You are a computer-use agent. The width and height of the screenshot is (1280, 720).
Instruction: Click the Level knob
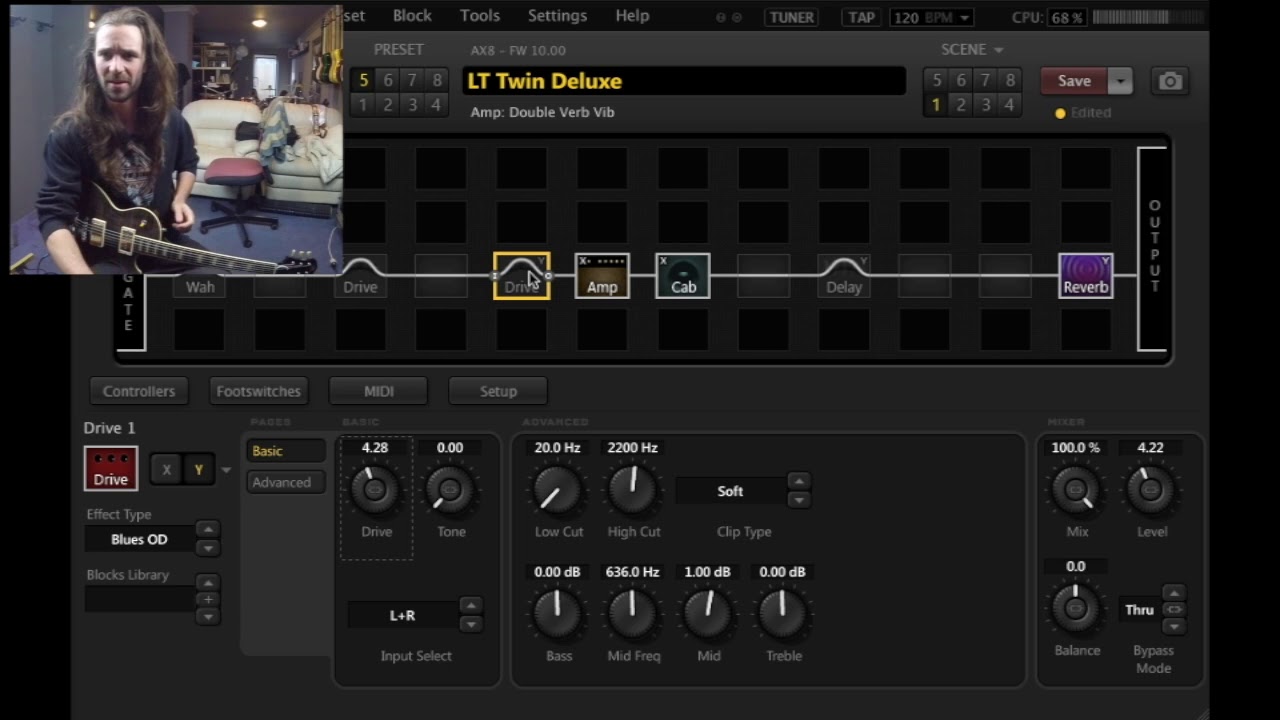pos(1151,490)
